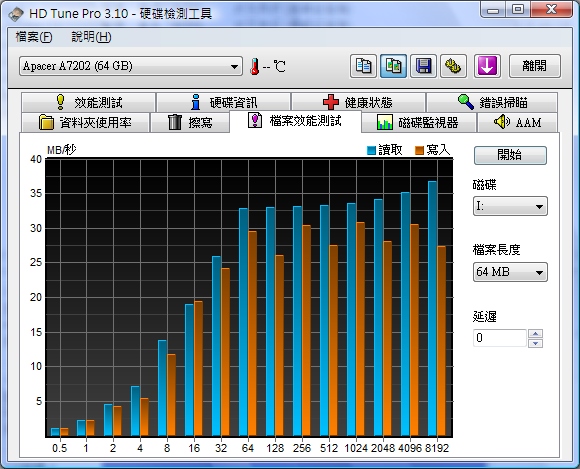
Task: Click the copy screenshot toolbar icon
Action: click(x=393, y=66)
